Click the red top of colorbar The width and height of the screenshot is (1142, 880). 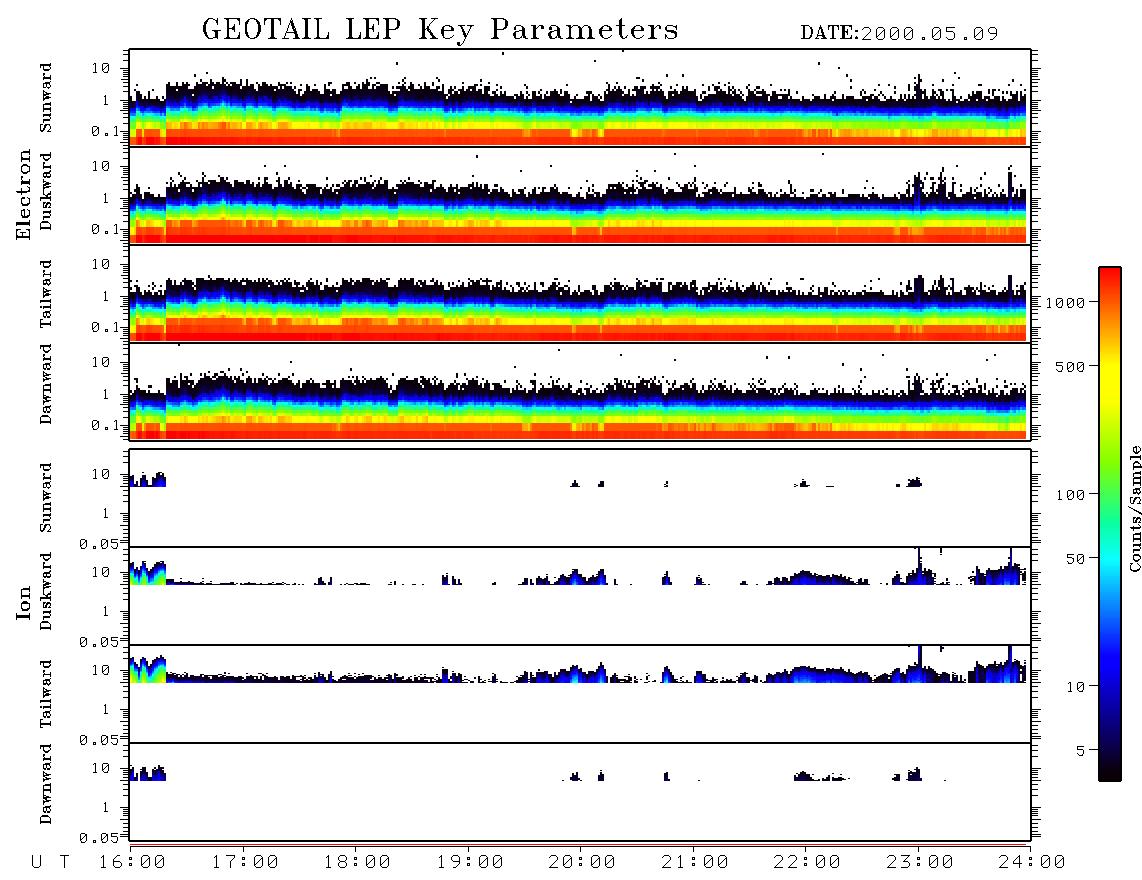pyautogui.click(x=1109, y=277)
